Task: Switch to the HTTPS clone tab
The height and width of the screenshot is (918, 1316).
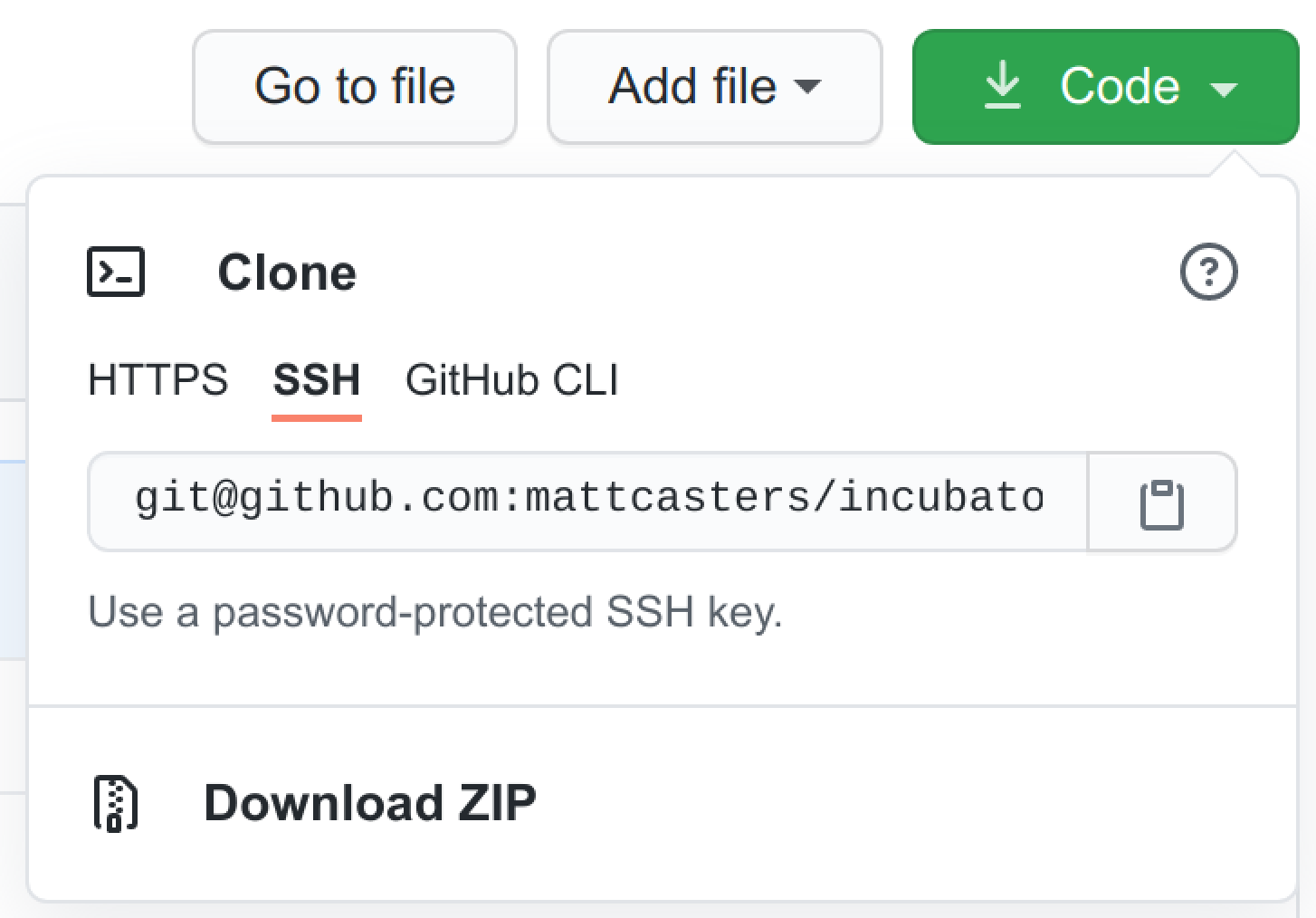Action: (x=157, y=380)
